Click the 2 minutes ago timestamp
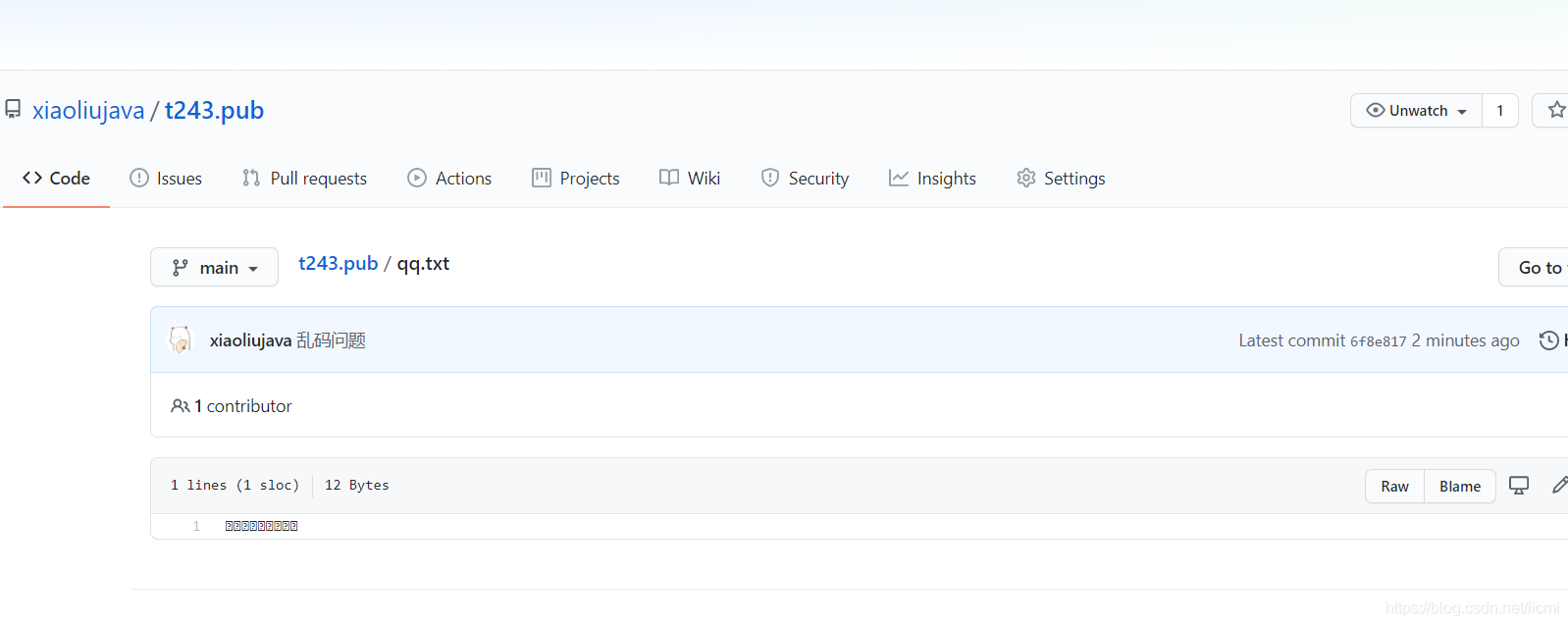 [x=1466, y=340]
